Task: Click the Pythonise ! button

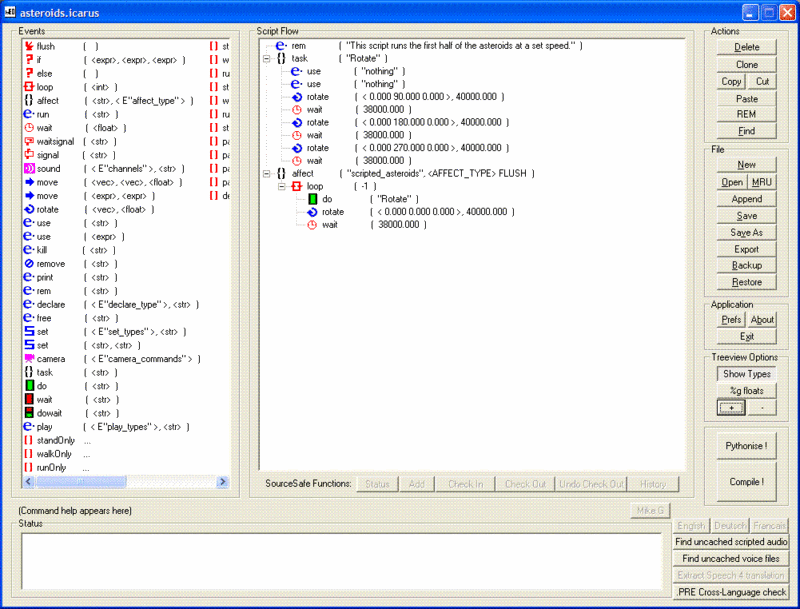Action: (747, 446)
